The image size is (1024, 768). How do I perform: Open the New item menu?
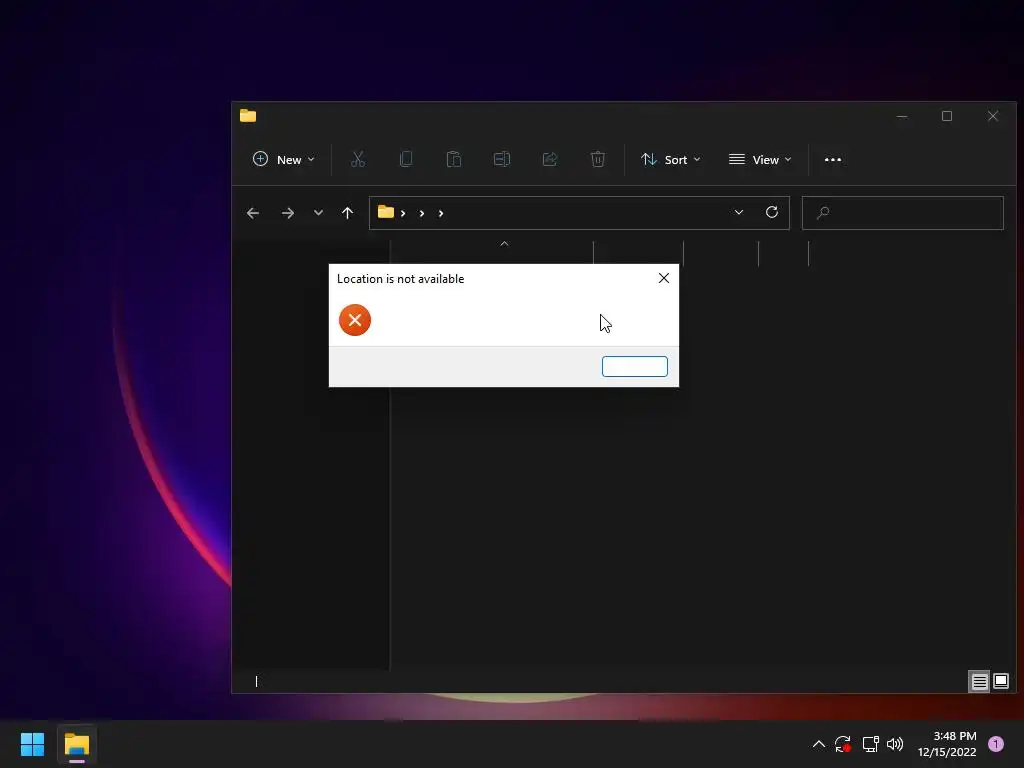click(x=283, y=159)
